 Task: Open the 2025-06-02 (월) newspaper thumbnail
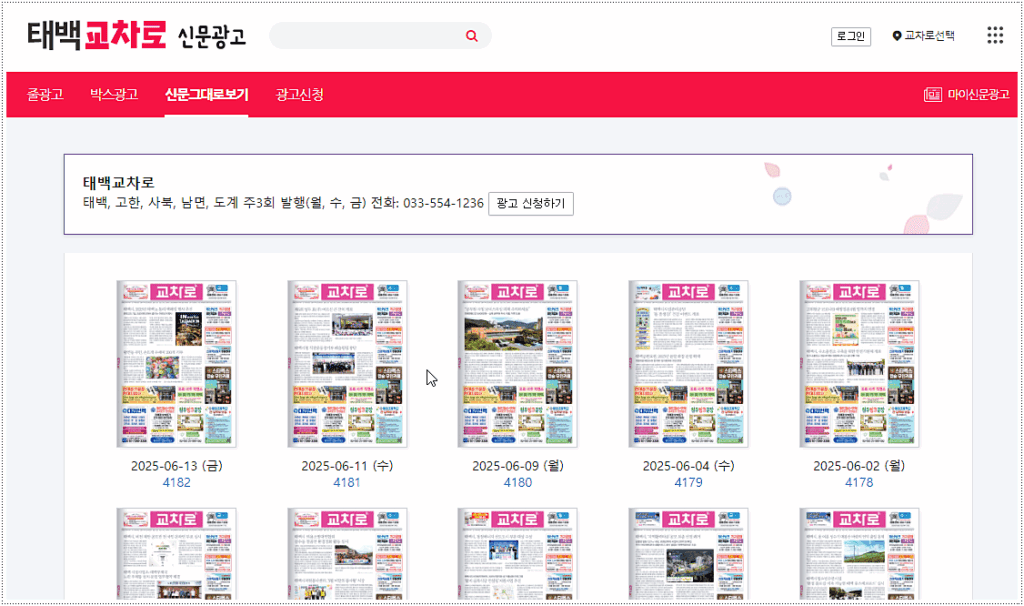pyautogui.click(x=859, y=364)
